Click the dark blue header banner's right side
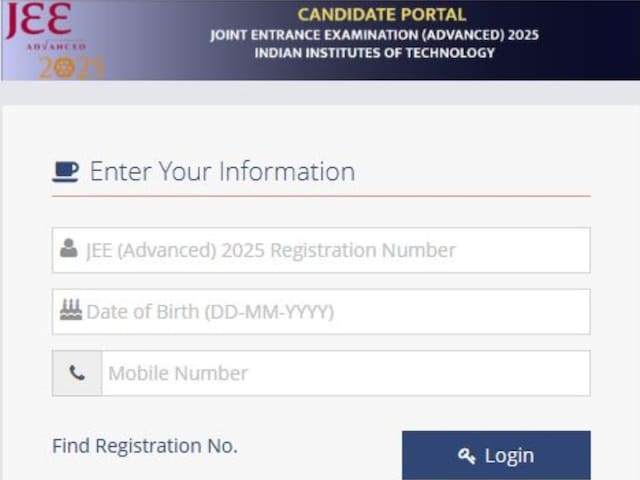640x480 pixels. click(588, 40)
